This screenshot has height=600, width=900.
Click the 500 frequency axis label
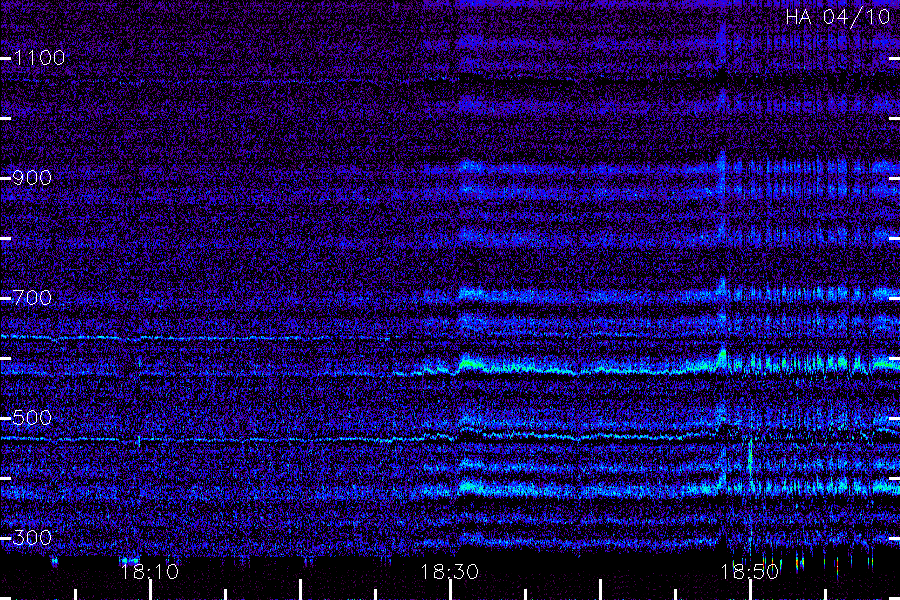coord(32,418)
